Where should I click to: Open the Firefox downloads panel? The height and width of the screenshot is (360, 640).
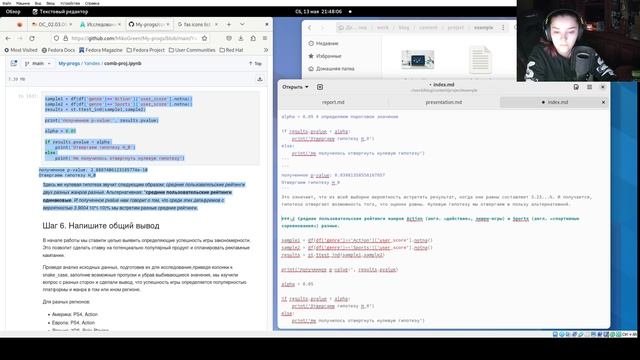point(241,38)
